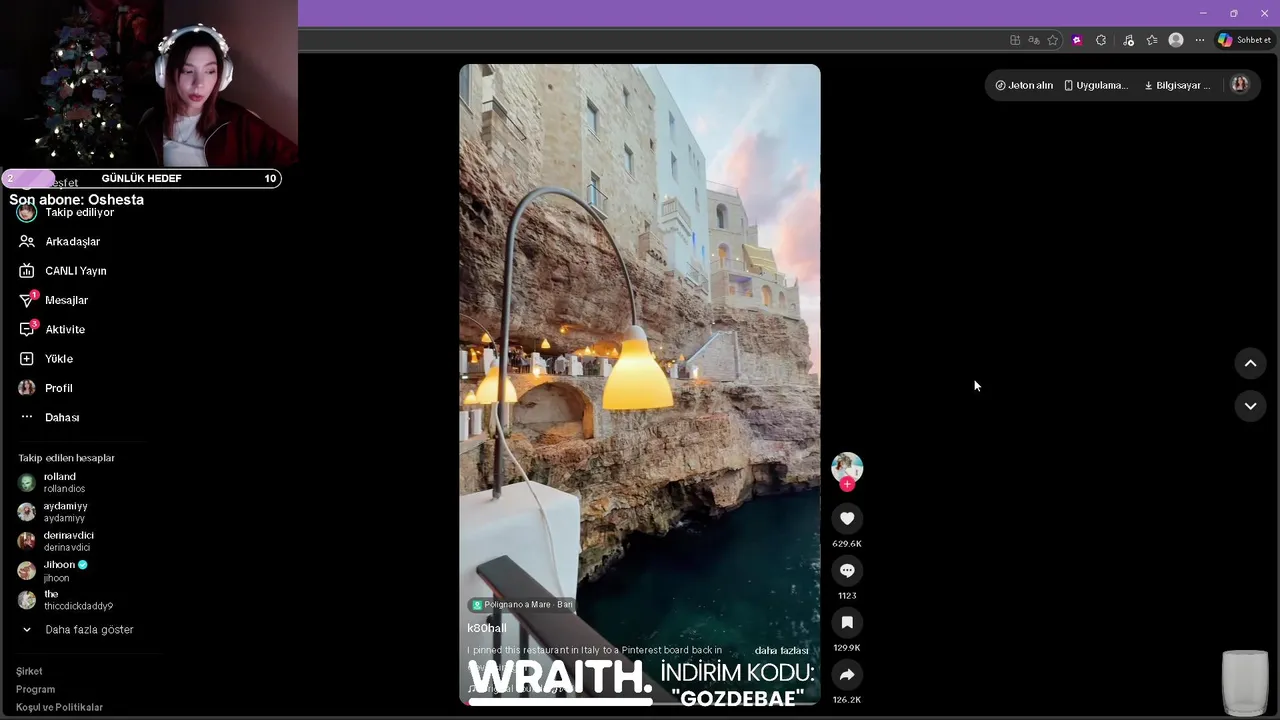Click the video to pause playback
The image size is (1280, 720).
[x=640, y=385]
